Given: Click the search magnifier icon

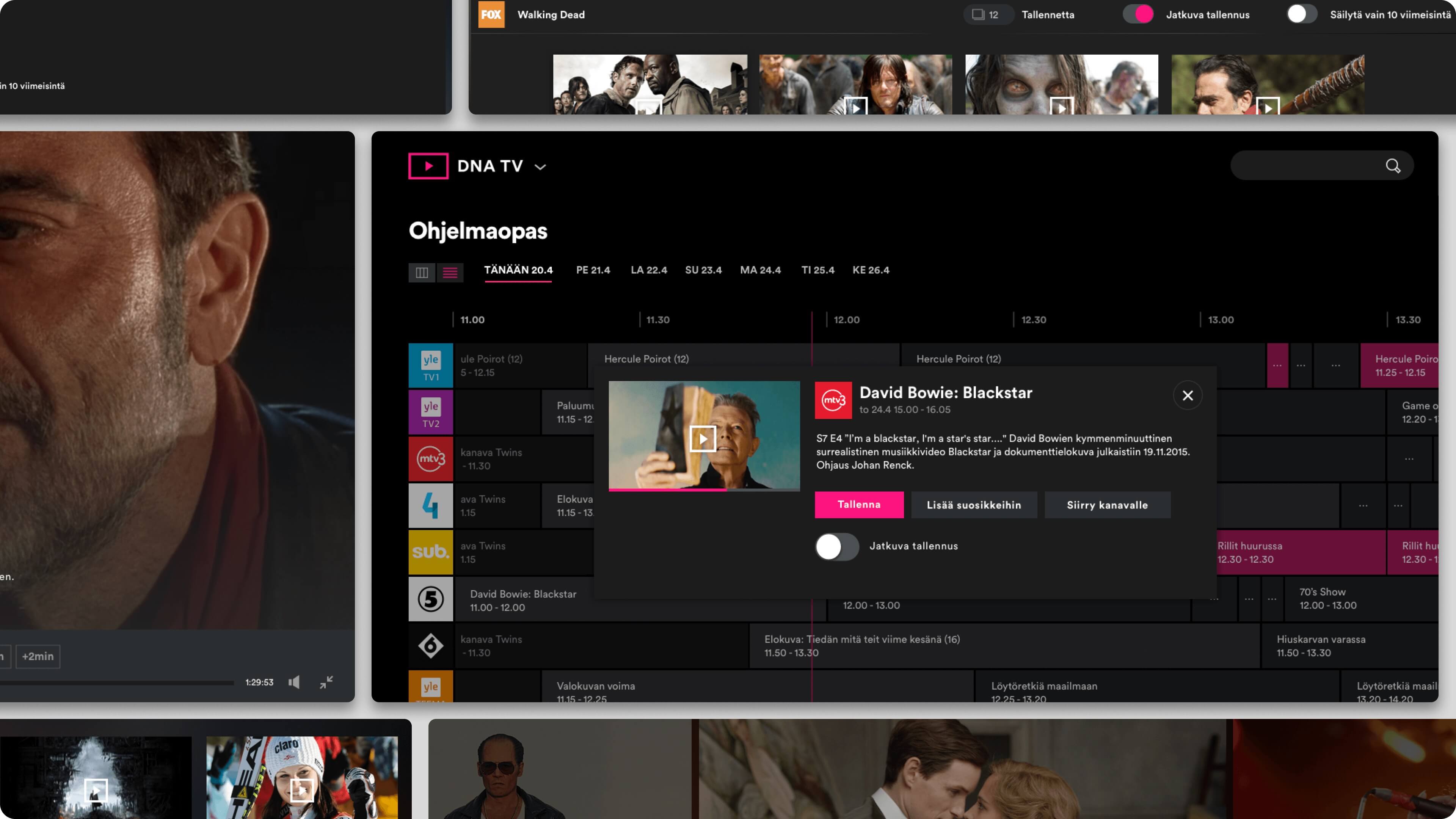Looking at the screenshot, I should tap(1393, 166).
